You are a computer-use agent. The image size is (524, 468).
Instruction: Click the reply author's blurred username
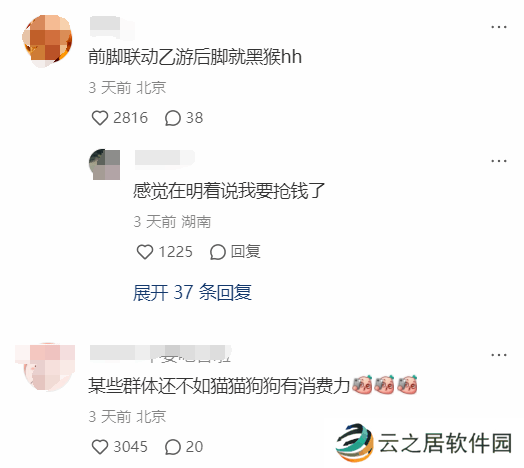(x=164, y=157)
